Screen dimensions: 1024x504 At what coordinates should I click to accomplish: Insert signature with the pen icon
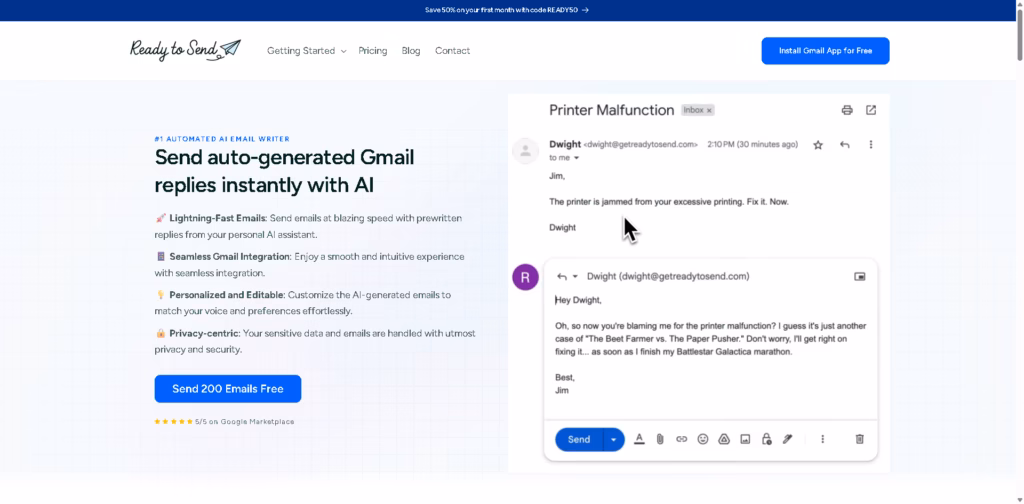click(x=788, y=439)
